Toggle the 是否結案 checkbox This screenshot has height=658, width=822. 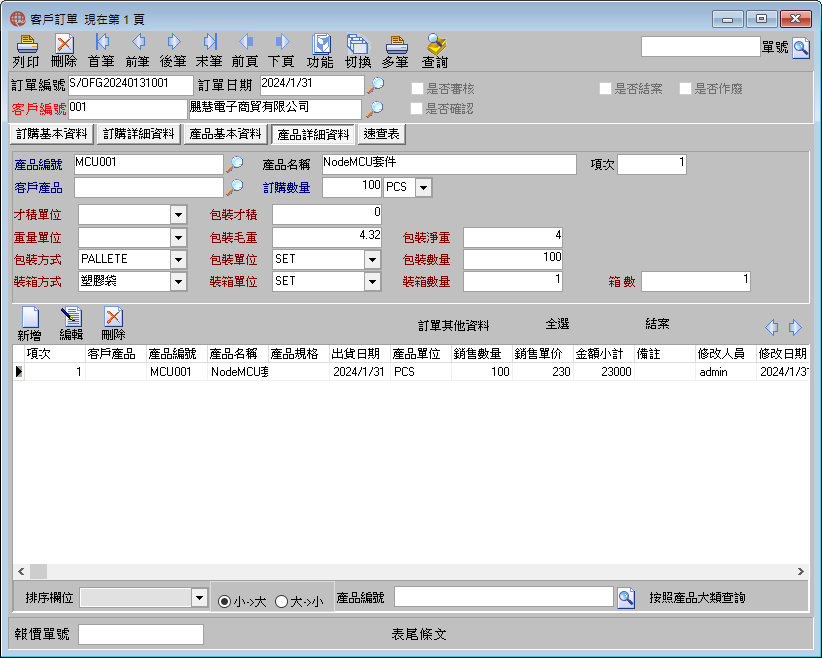(x=605, y=89)
